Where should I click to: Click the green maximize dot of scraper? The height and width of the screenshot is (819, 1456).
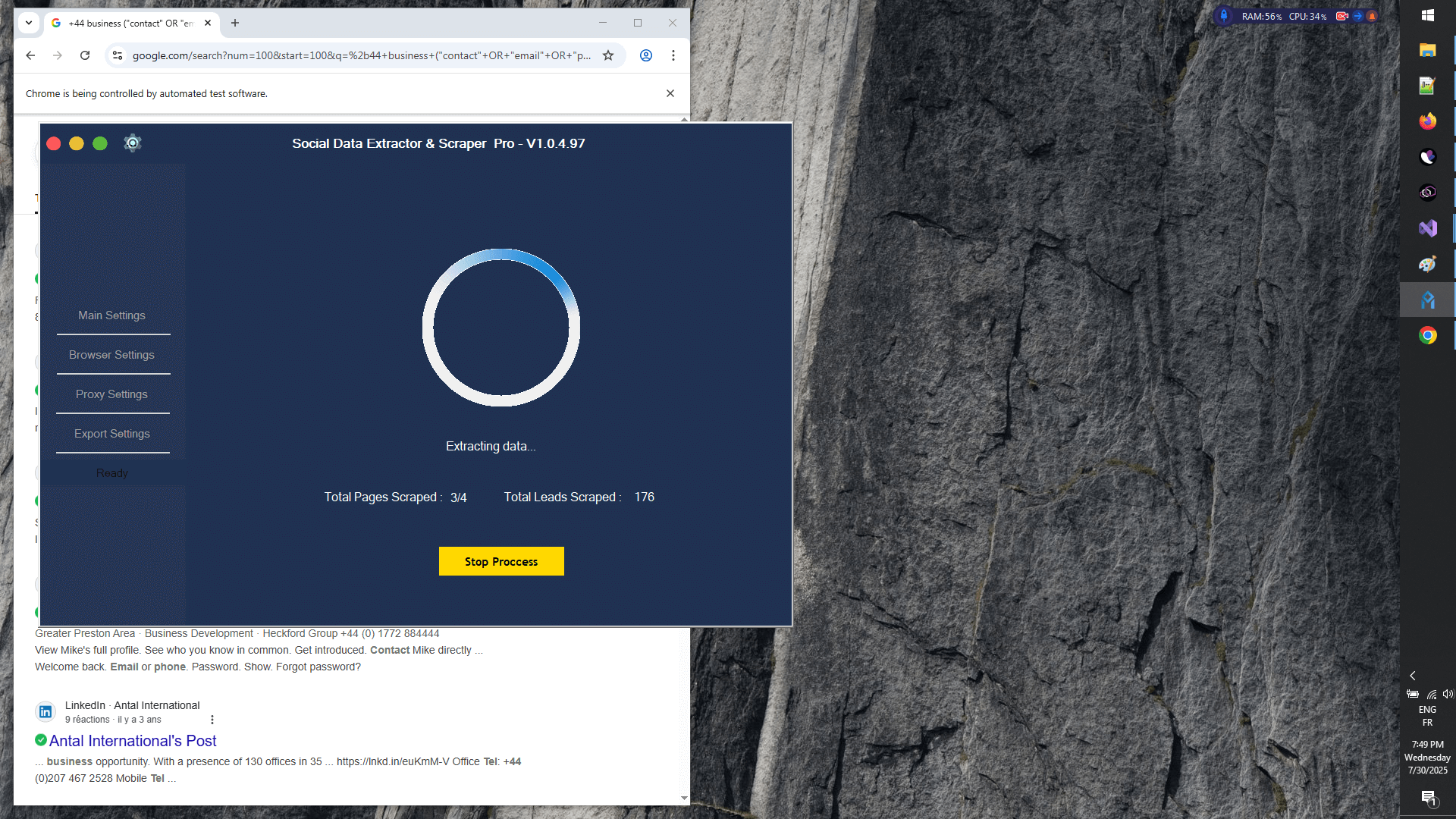(x=100, y=144)
